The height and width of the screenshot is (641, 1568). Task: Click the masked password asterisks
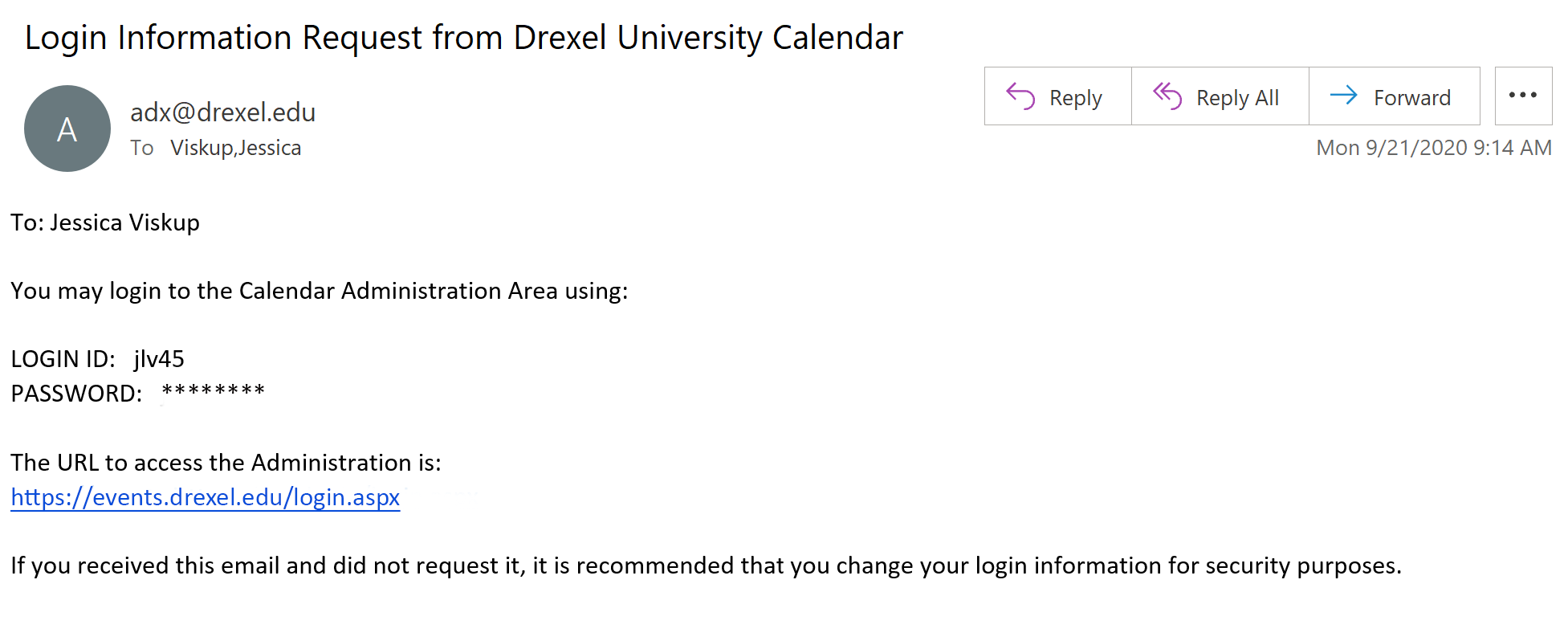[213, 392]
